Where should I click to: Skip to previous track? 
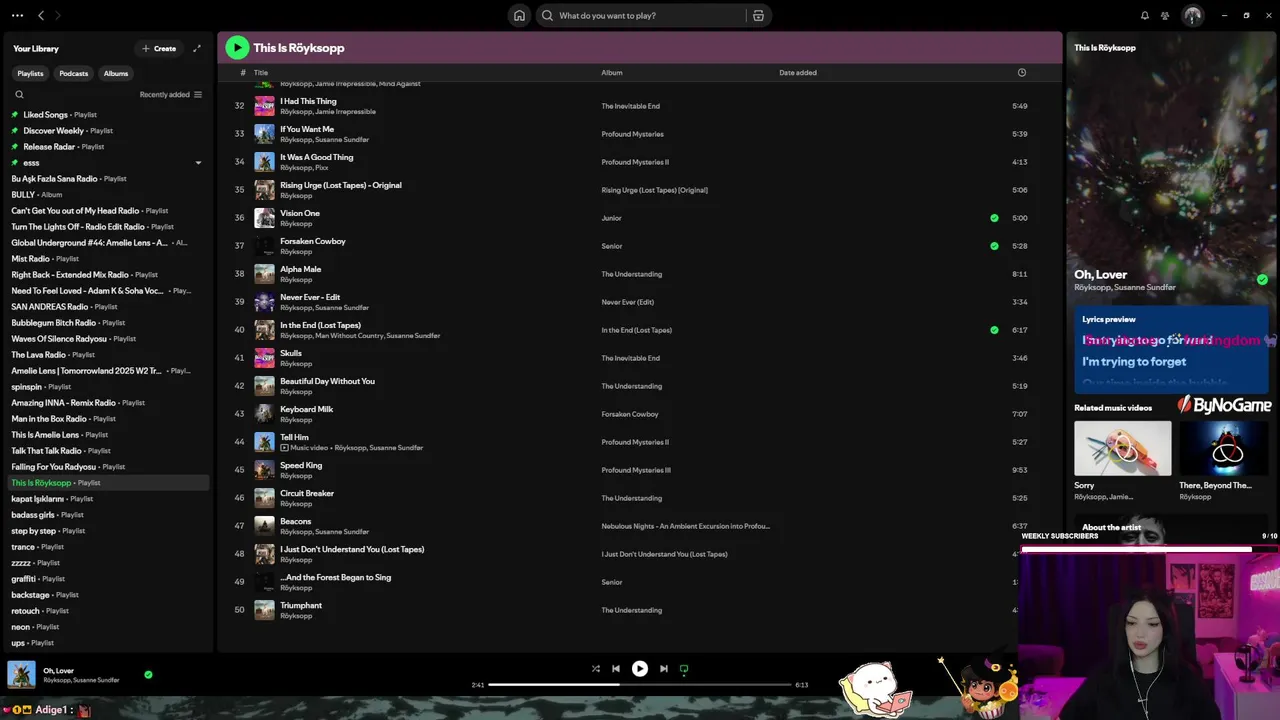(x=616, y=669)
